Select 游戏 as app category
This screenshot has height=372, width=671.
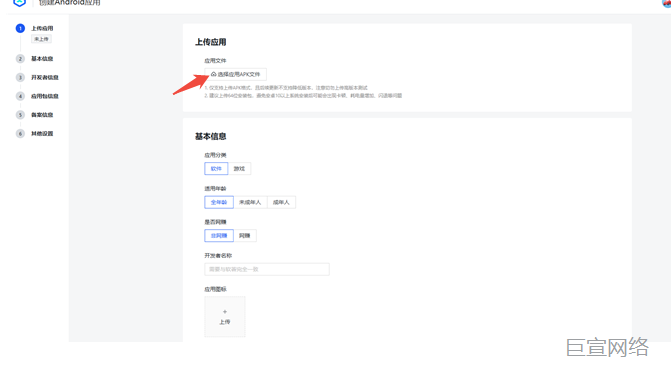tap(239, 169)
